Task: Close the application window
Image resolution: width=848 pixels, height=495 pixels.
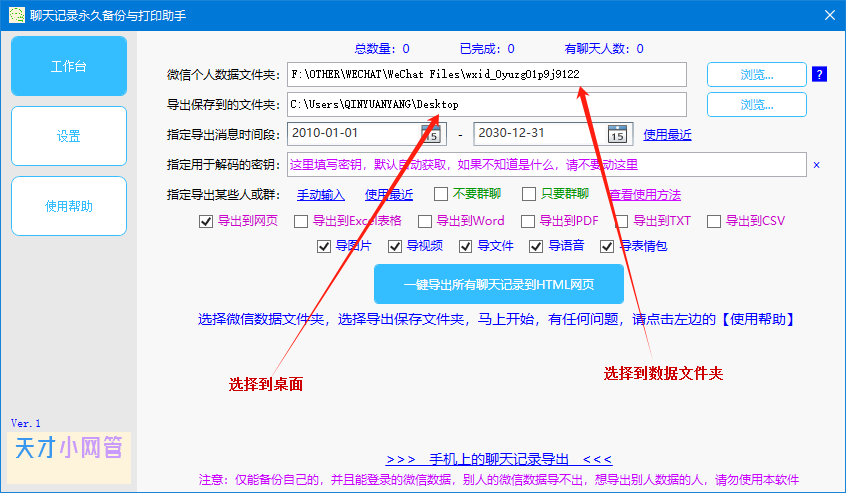Action: 828,16
